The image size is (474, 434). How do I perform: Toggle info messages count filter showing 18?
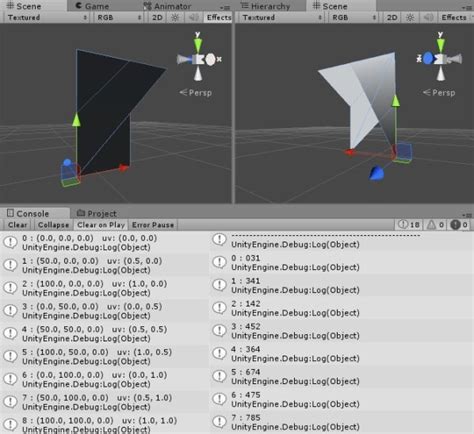tap(409, 225)
